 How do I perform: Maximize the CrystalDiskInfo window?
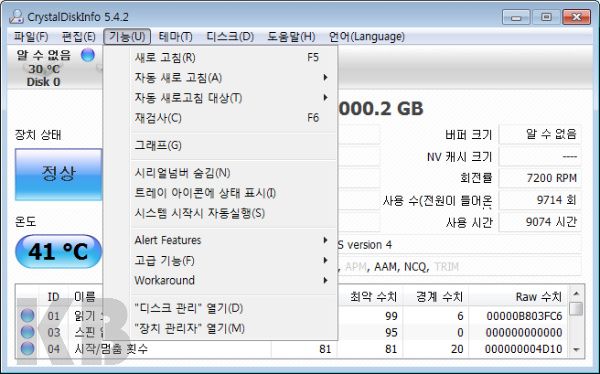tap(546, 17)
